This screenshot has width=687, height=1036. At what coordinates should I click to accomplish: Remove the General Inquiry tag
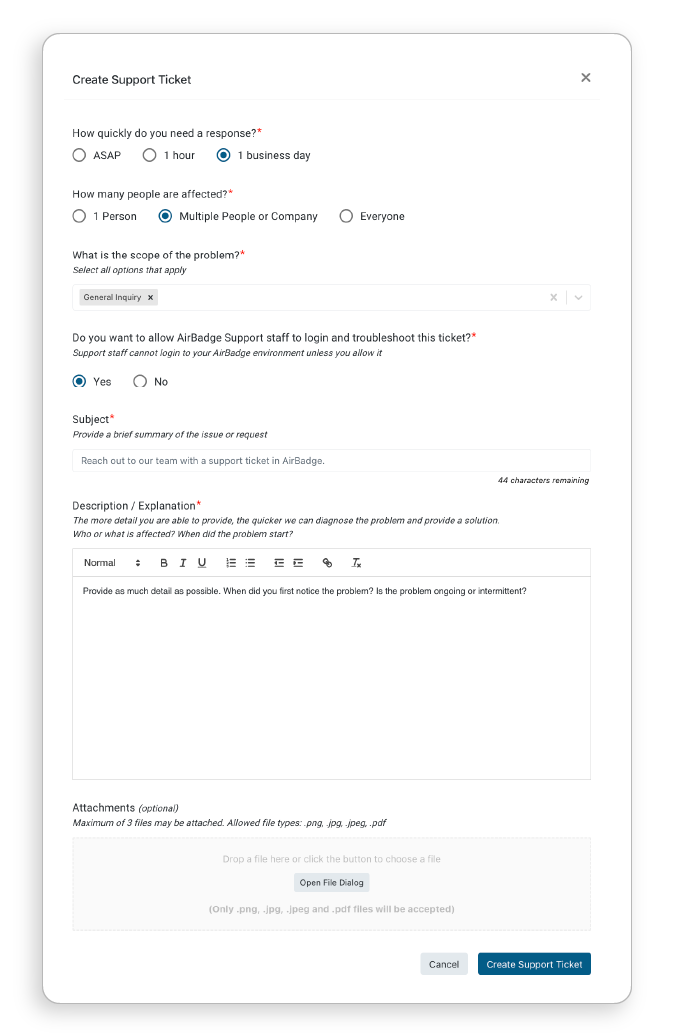[x=150, y=297]
